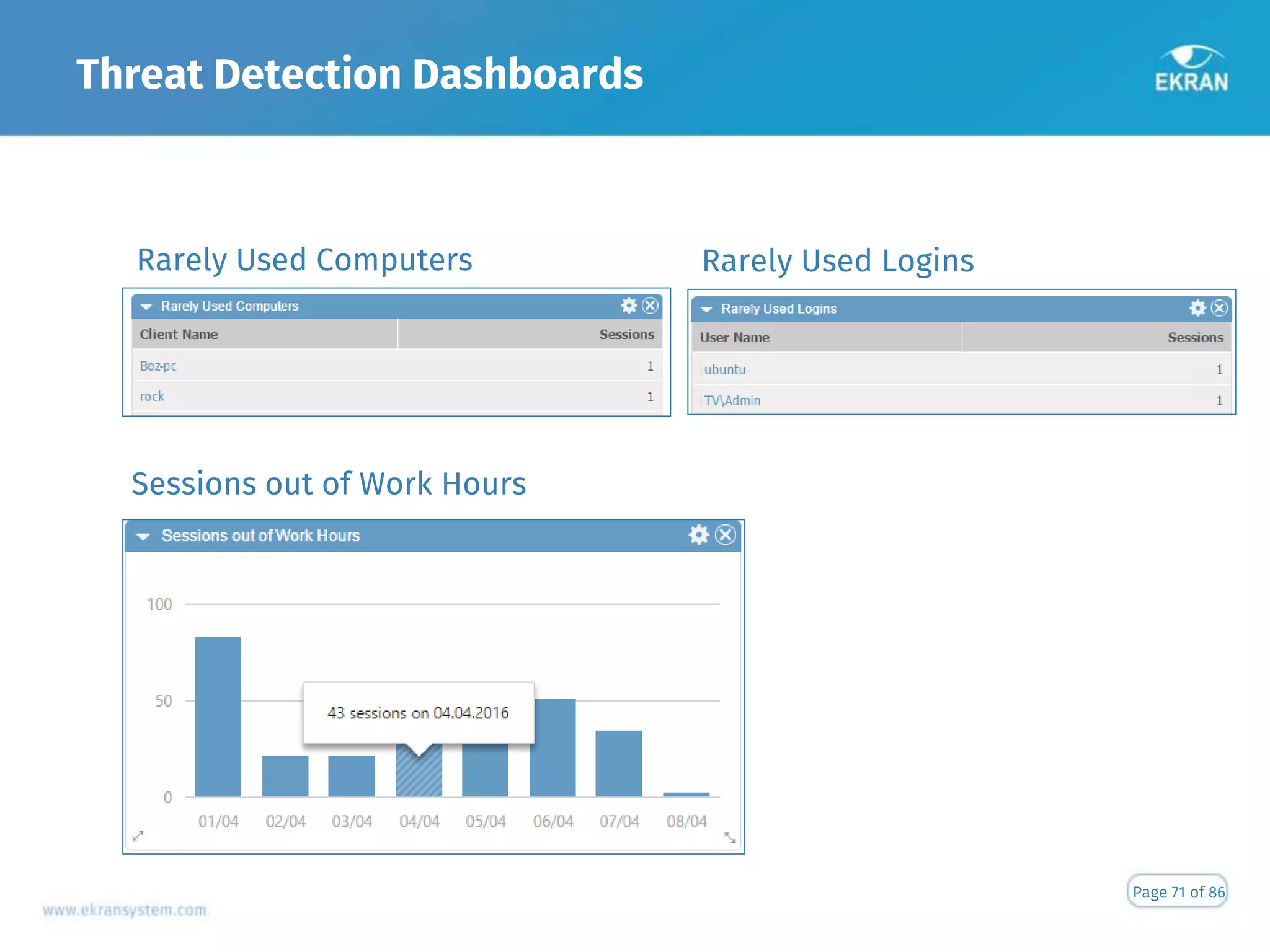The height and width of the screenshot is (952, 1270).
Task: Sort by Client Name column header
Action: point(265,334)
